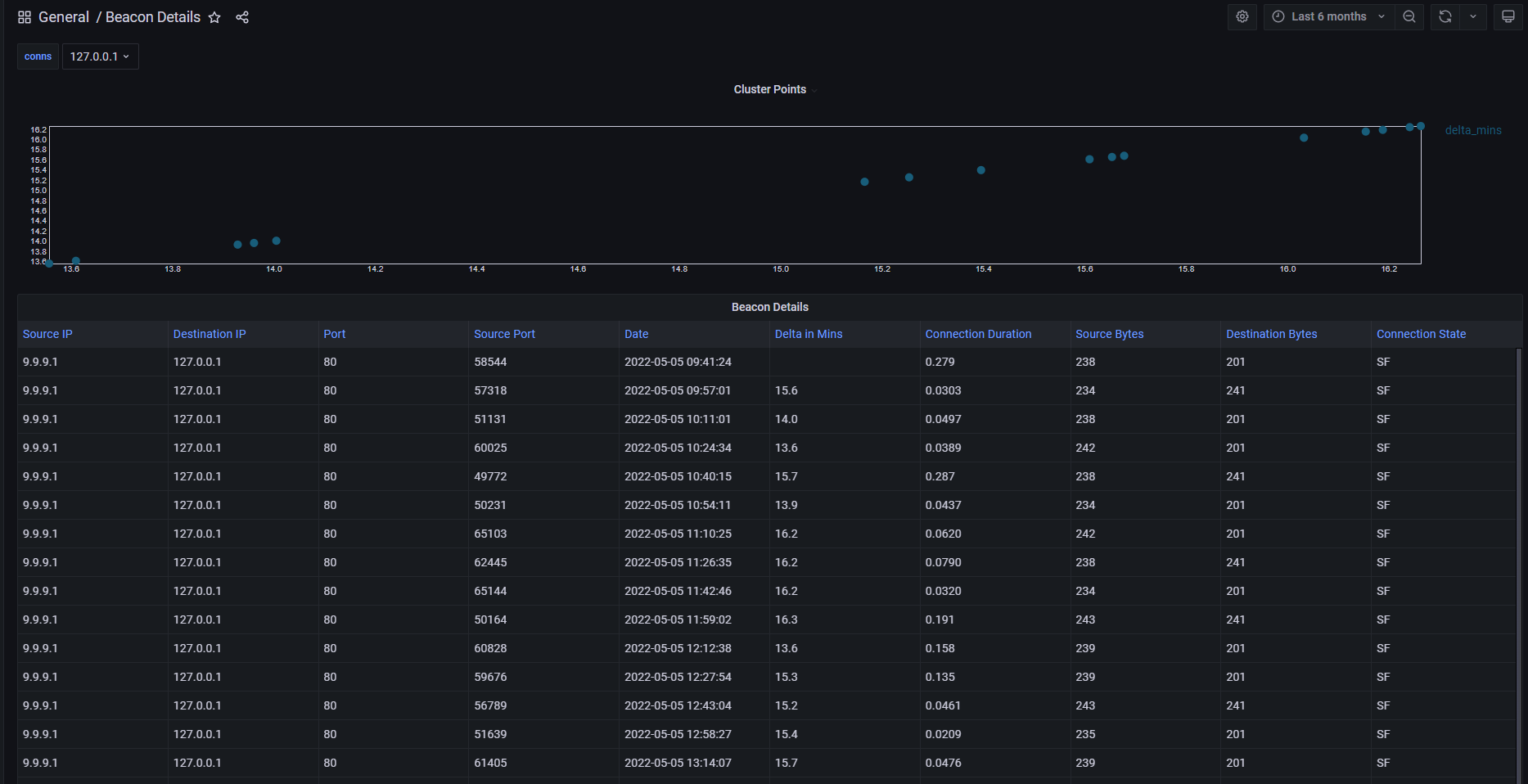
Task: Select delta cell 16.3
Action: point(845,620)
